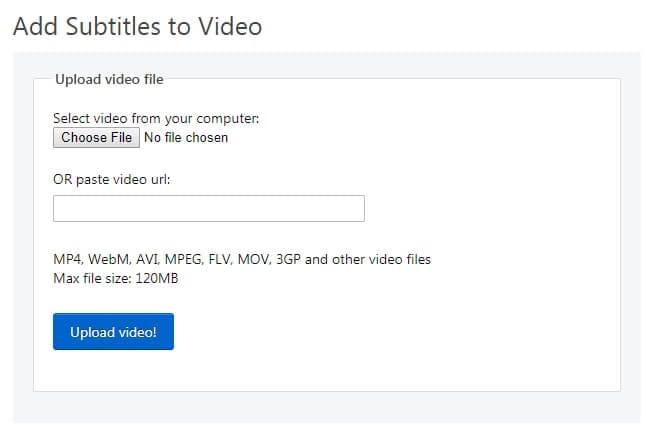Click 'Video' at the heading's end
This screenshot has height=425, width=664.
pyautogui.click(x=229, y=26)
